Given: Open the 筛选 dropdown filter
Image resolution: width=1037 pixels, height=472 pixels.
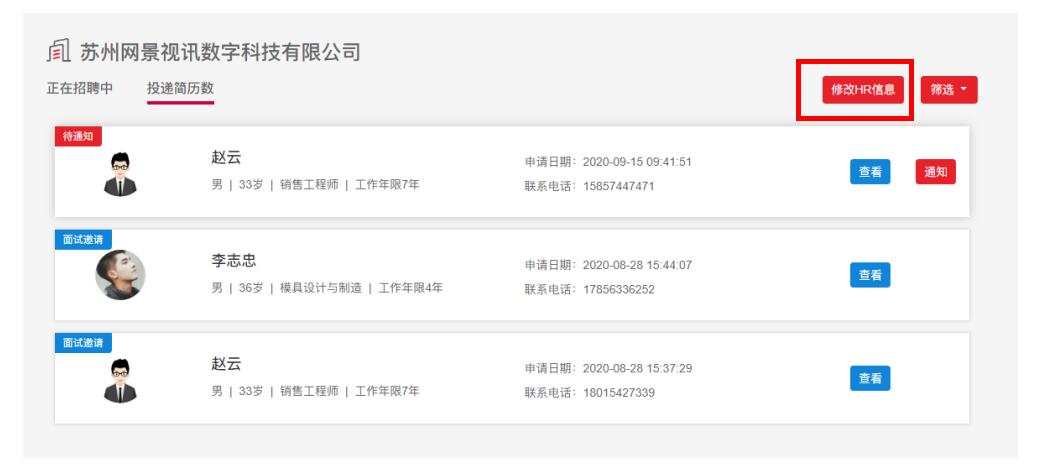Looking at the screenshot, I should (948, 90).
